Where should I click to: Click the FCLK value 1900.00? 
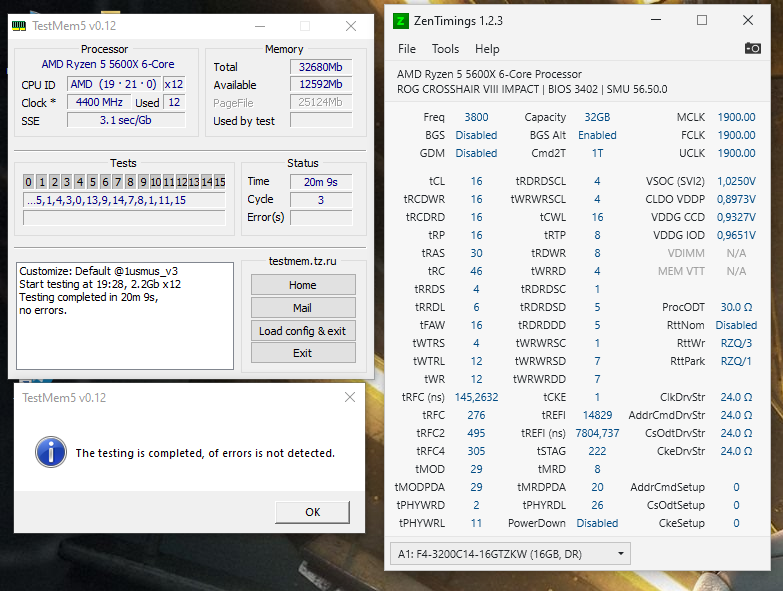point(737,135)
